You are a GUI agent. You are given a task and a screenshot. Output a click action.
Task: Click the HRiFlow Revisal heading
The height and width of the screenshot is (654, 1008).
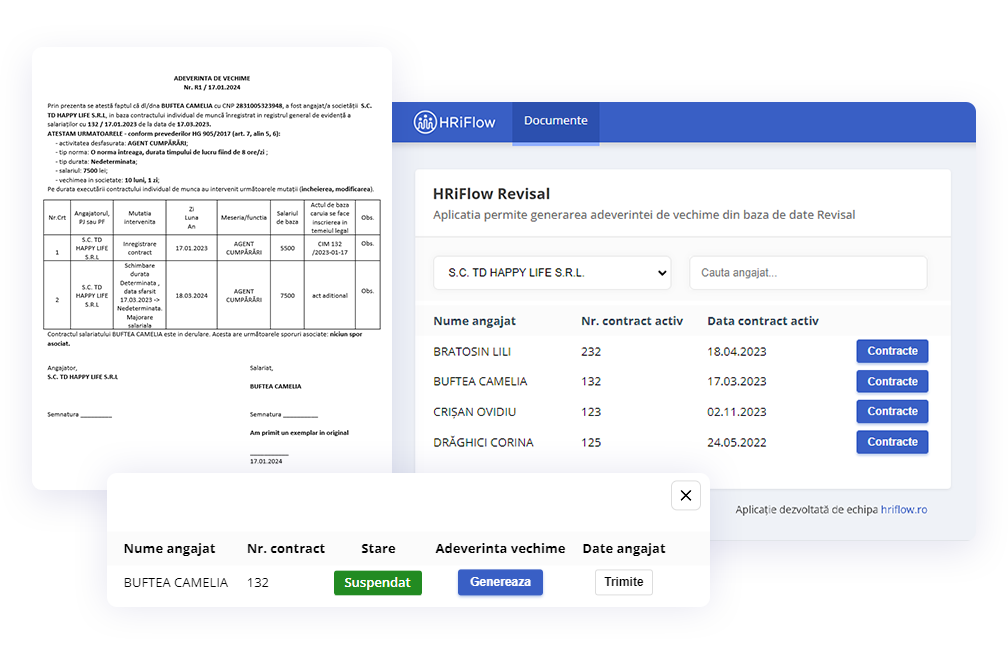coord(492,194)
